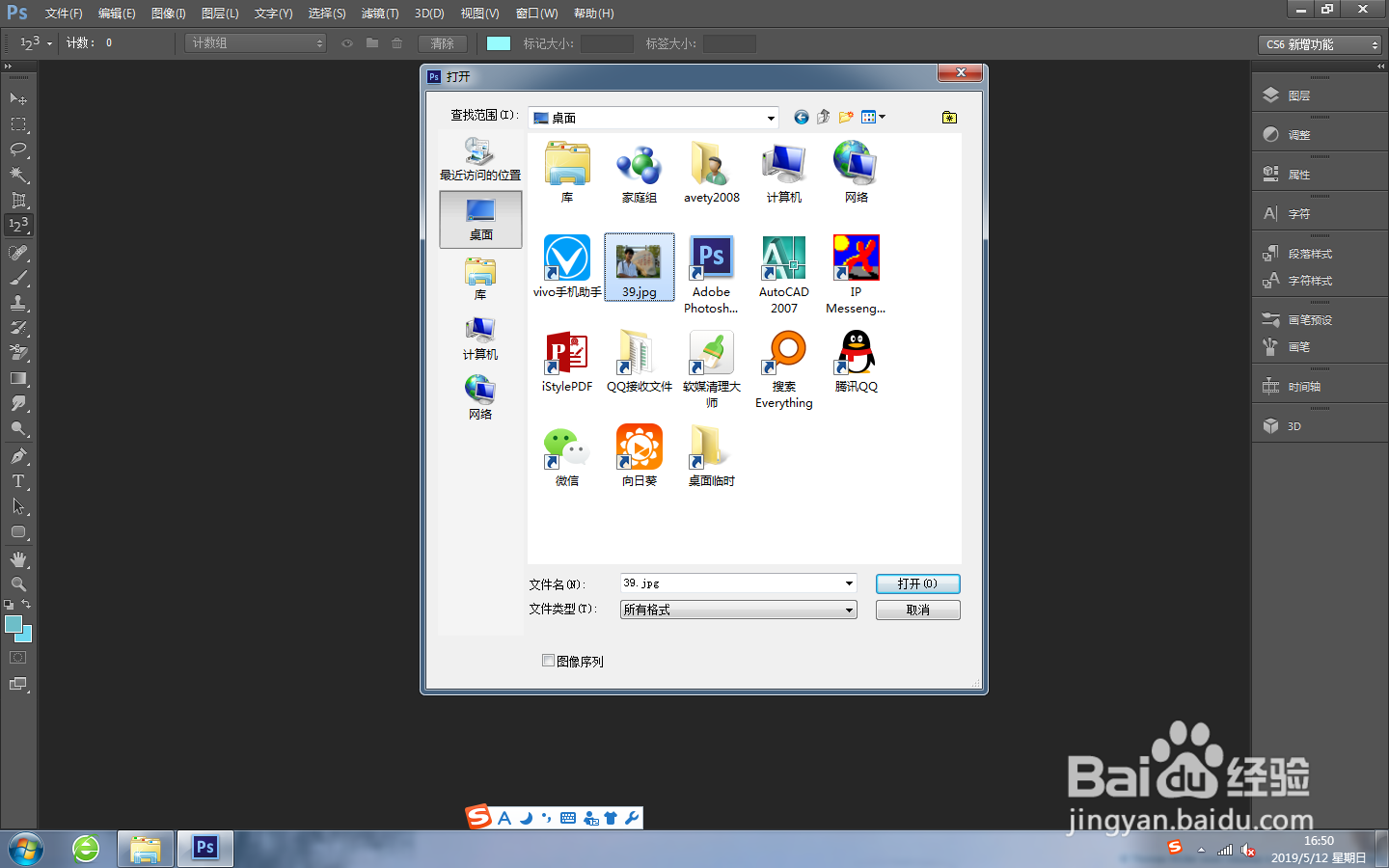Expand the 文件名 combo box arrow
The height and width of the screenshot is (868, 1389).
pyautogui.click(x=849, y=583)
